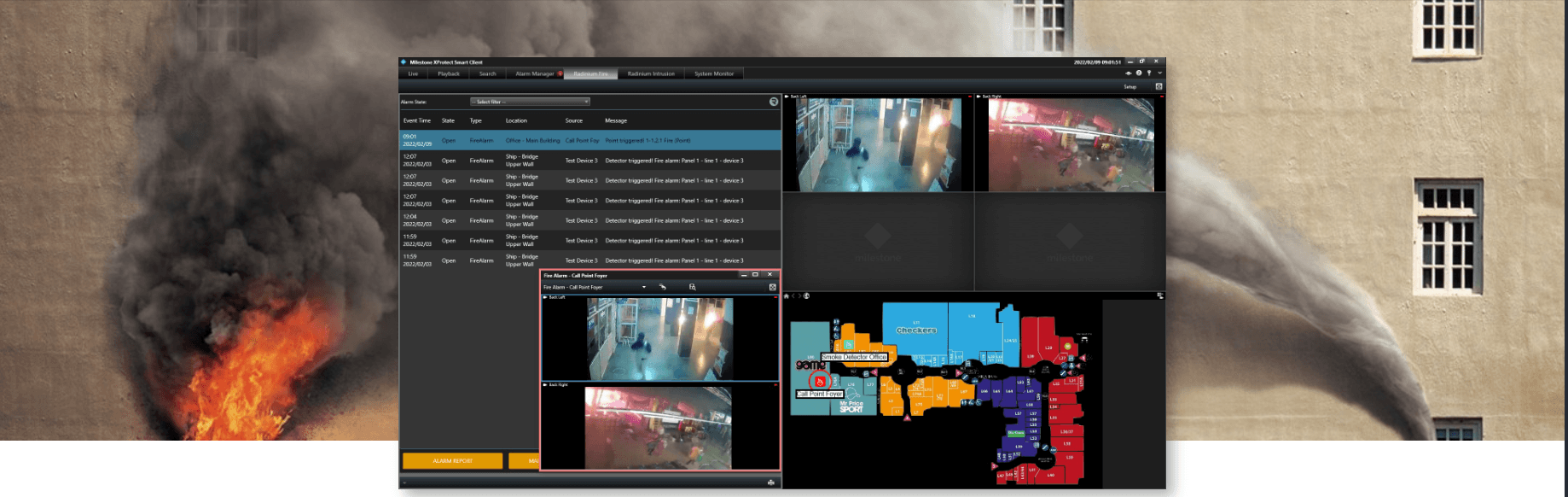The image size is (1568, 497).
Task: Expand the top-right chevron menu
Action: pos(1159,73)
